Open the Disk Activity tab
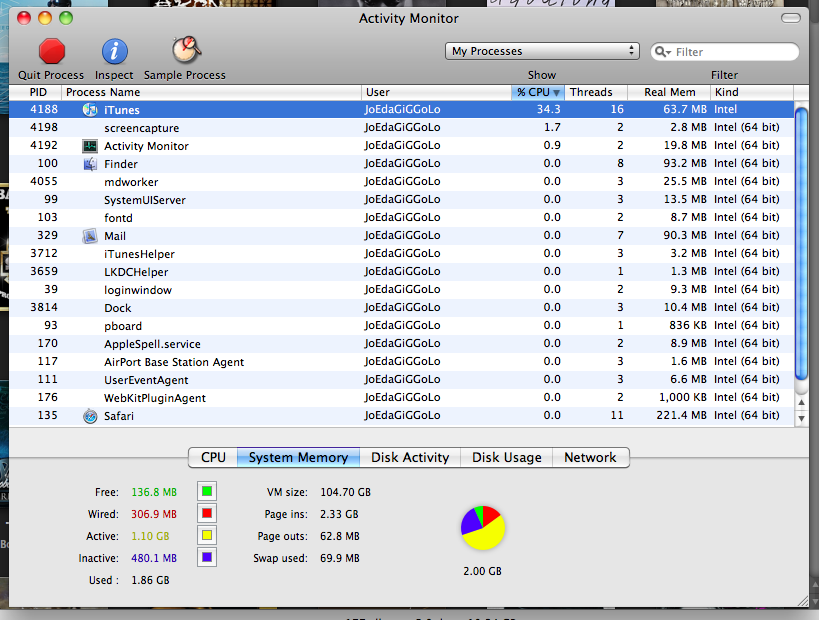 pos(410,458)
